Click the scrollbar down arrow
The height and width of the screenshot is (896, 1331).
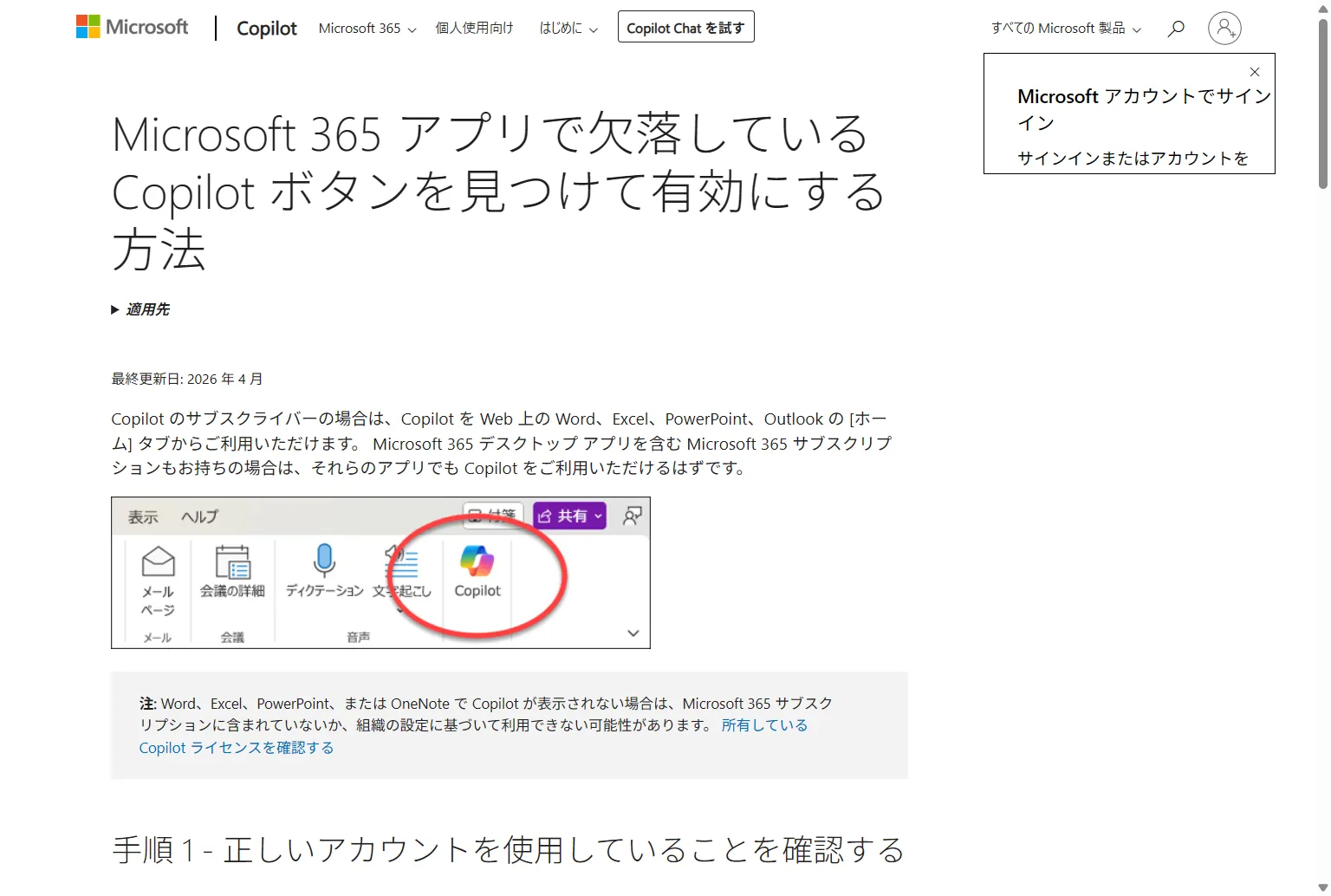[1323, 888]
